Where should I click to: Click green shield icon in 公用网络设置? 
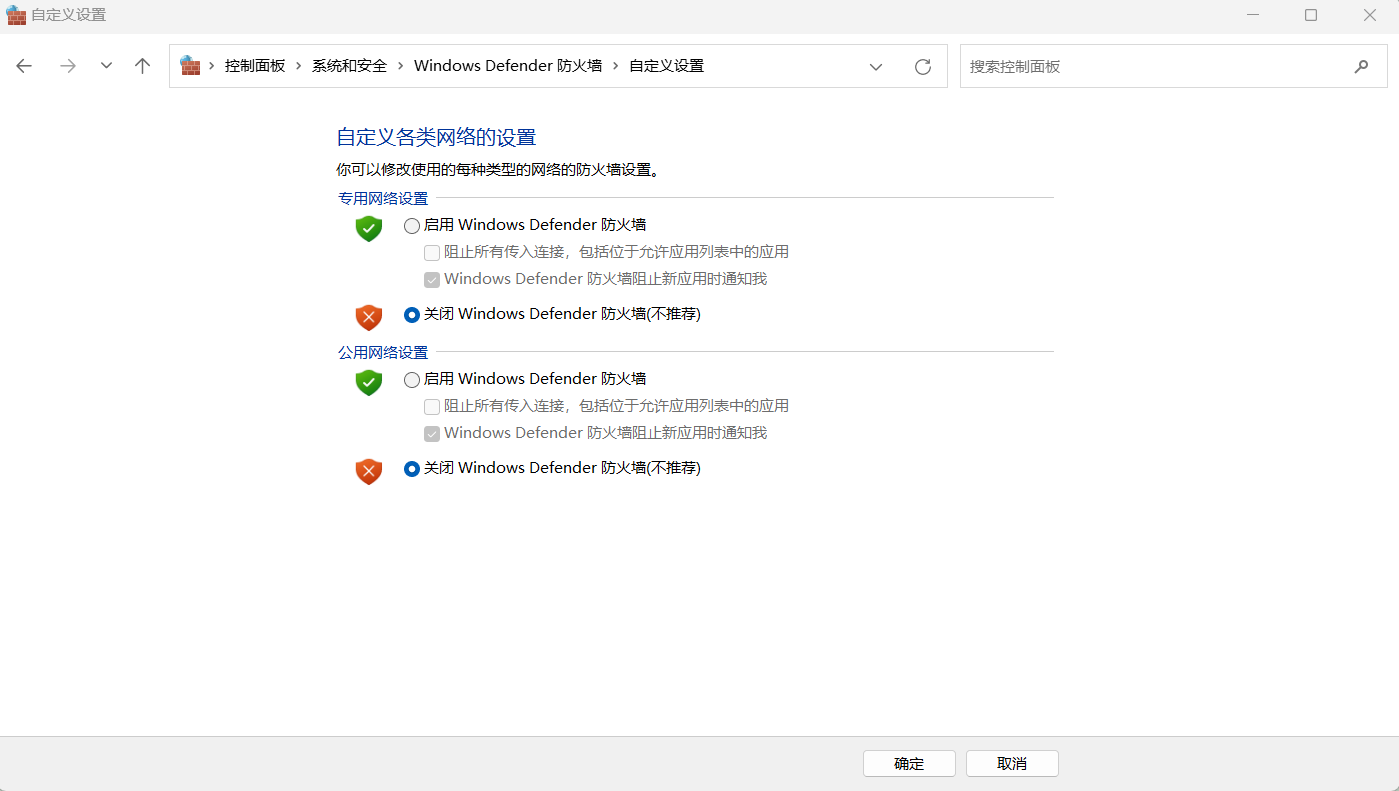tap(369, 382)
